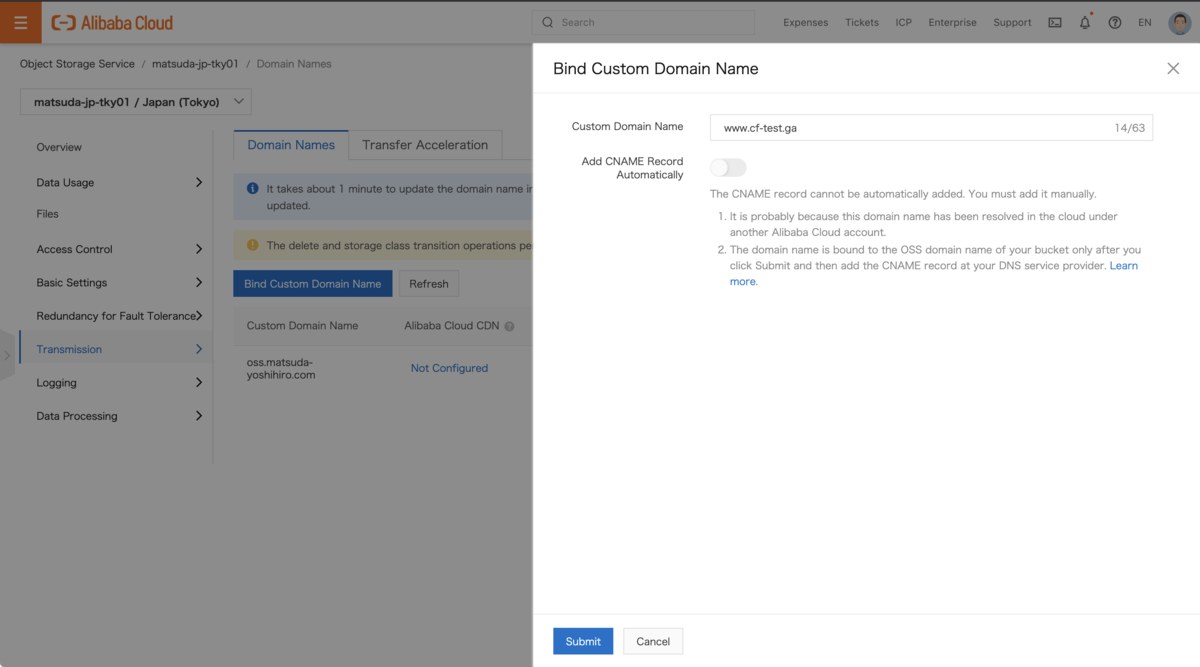Image resolution: width=1200 pixels, height=667 pixels.
Task: Open the ICP menu item
Action: point(904,22)
